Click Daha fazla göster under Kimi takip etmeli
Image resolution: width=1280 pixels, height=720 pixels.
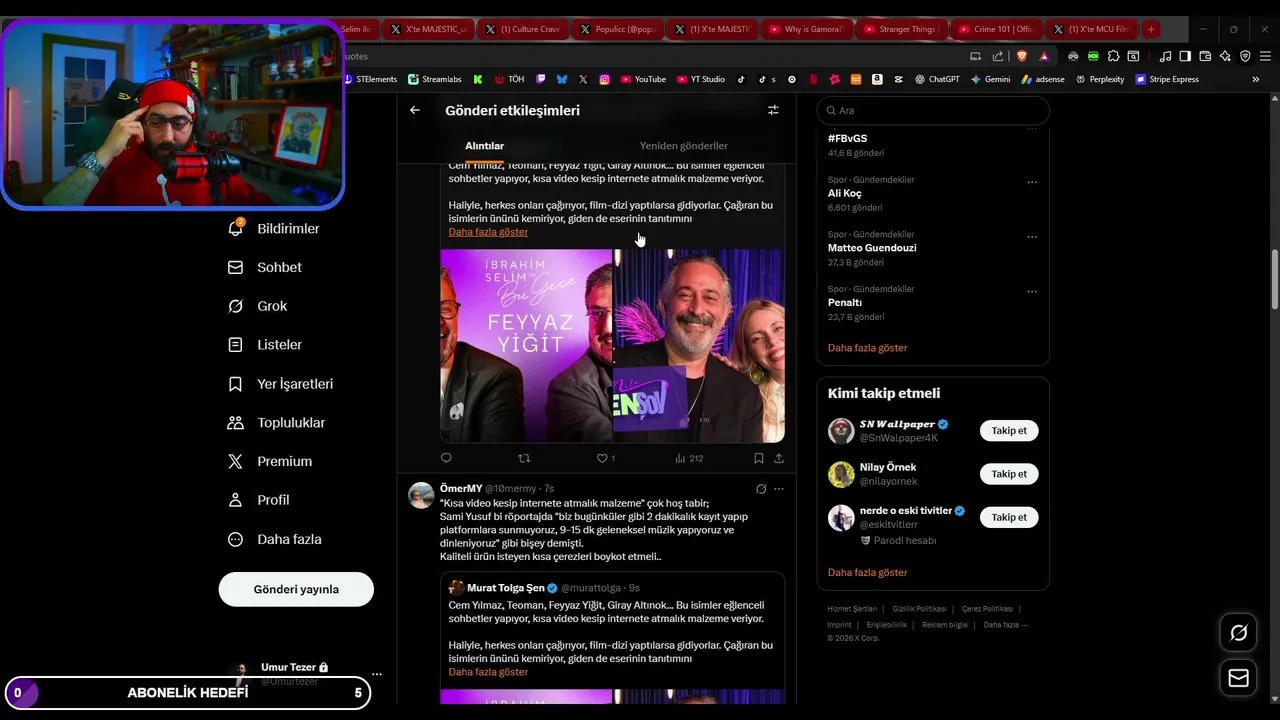point(867,573)
